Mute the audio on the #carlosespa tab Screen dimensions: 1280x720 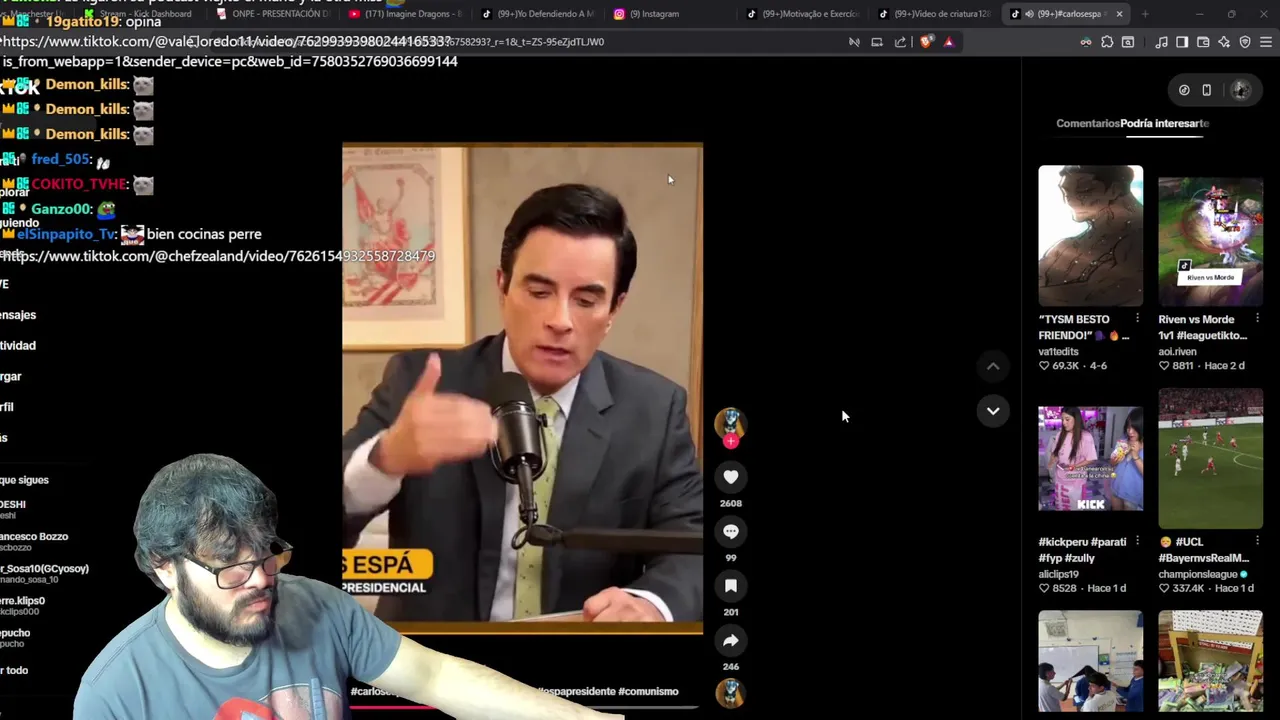[1030, 14]
